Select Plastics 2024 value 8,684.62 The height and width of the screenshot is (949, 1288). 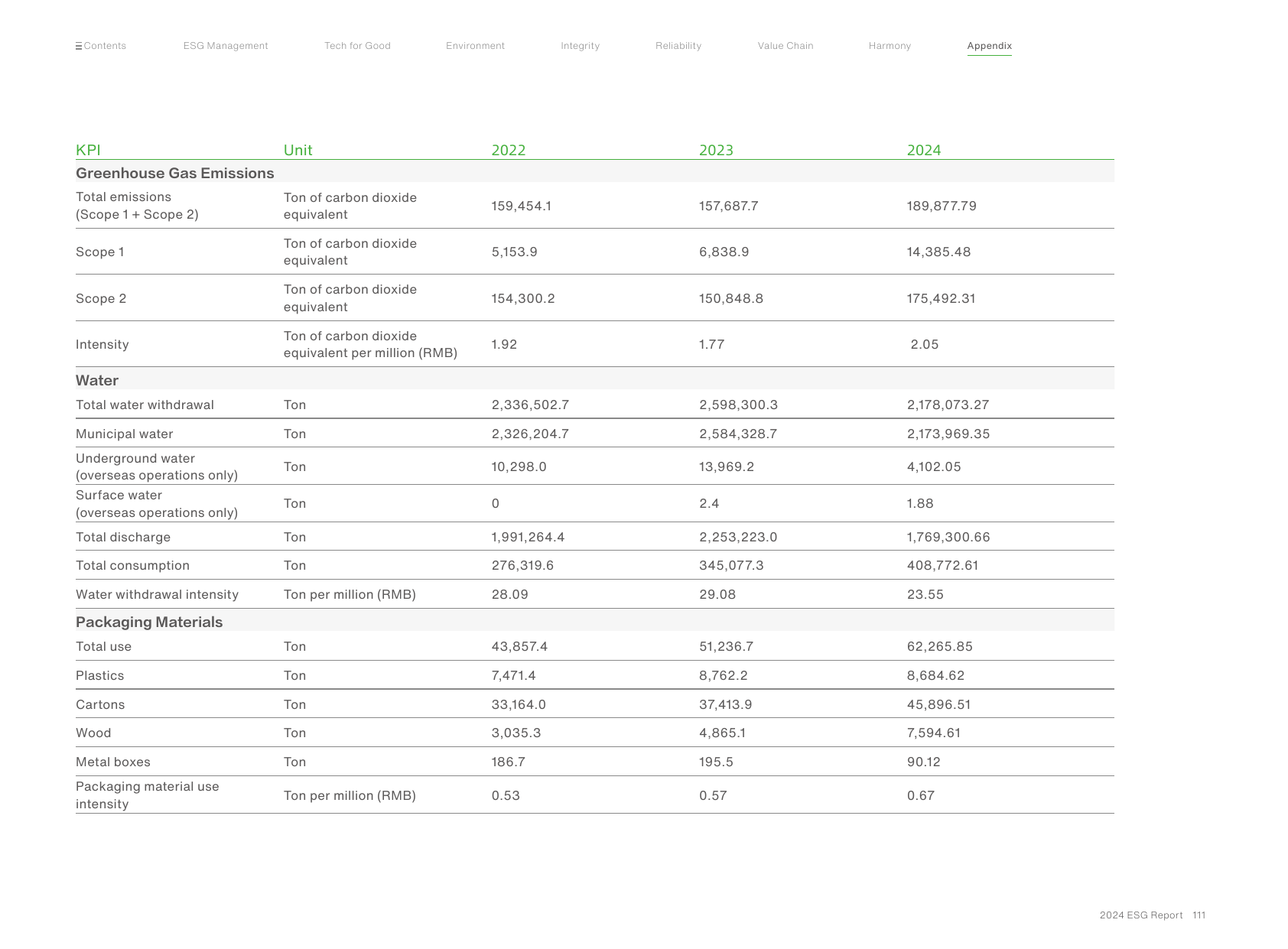(x=935, y=675)
